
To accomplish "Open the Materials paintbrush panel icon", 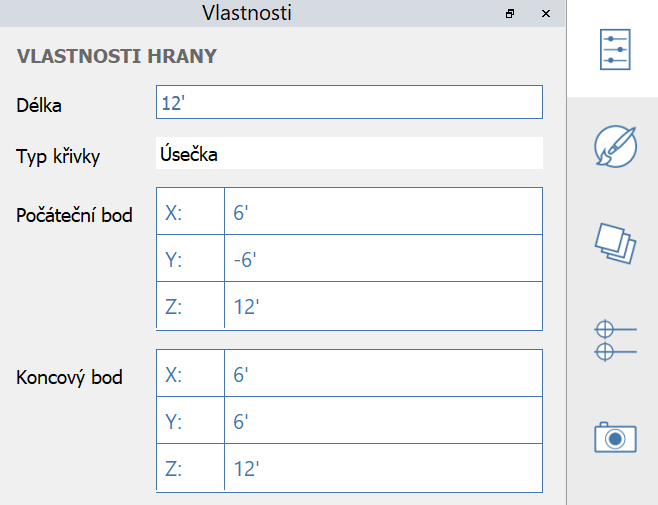I will pyautogui.click(x=614, y=147).
